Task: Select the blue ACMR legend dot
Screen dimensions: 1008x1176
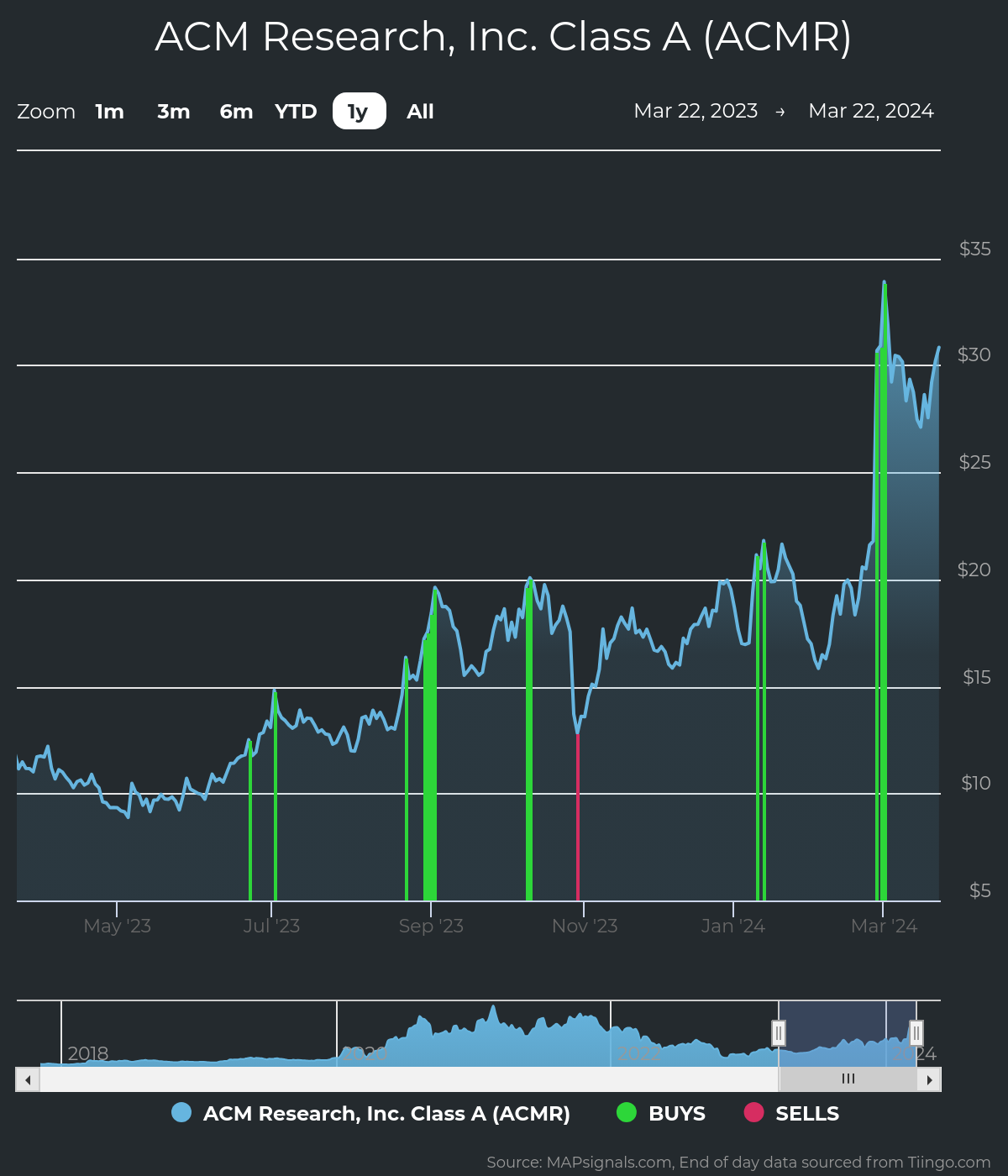Action: tap(181, 1113)
